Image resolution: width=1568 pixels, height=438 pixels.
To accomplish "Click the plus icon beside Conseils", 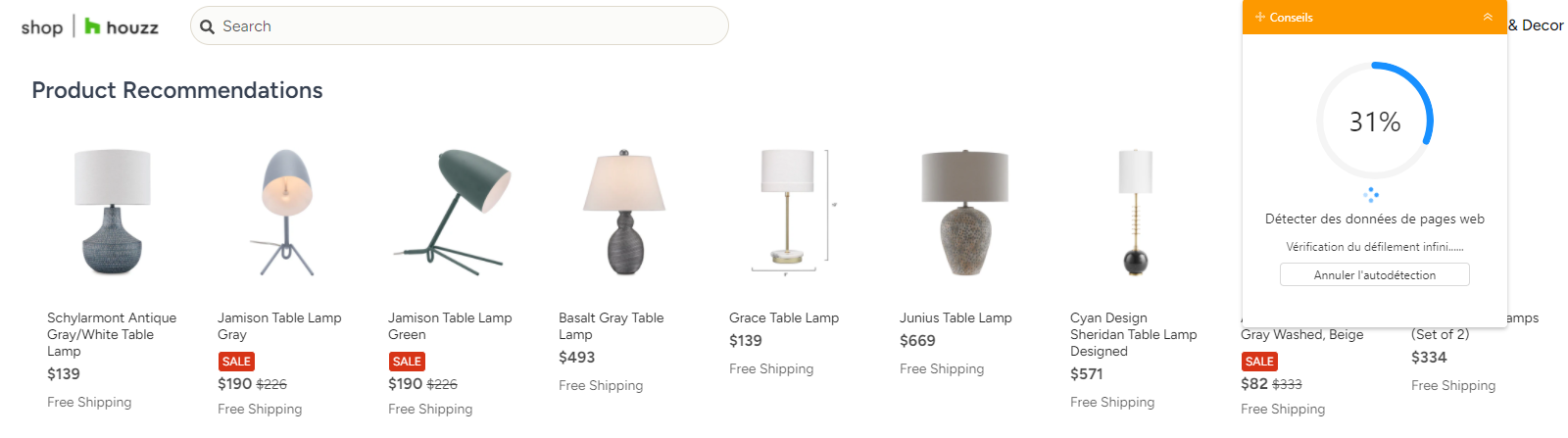I will 1260,18.
